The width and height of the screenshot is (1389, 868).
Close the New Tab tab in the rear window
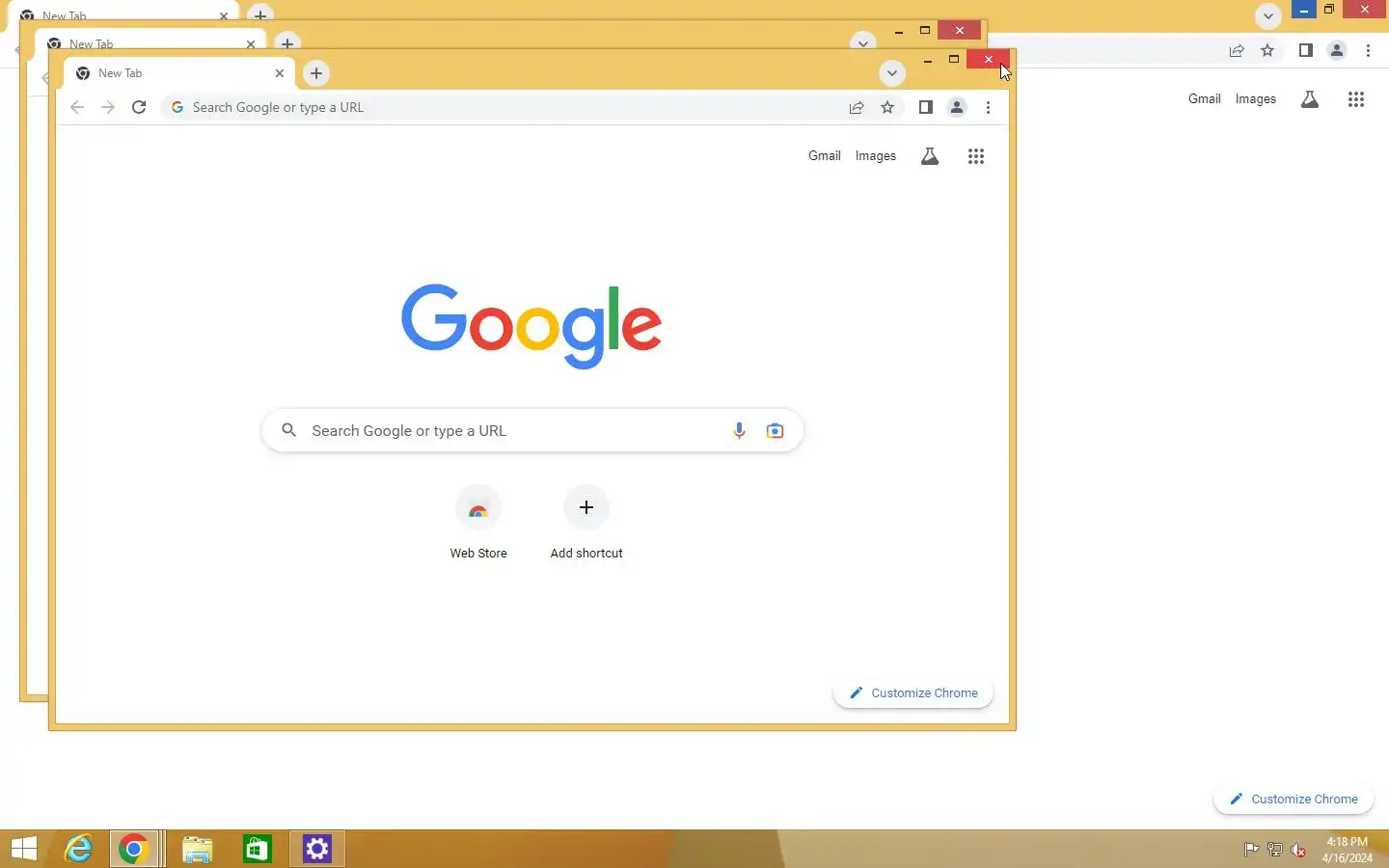click(x=224, y=15)
